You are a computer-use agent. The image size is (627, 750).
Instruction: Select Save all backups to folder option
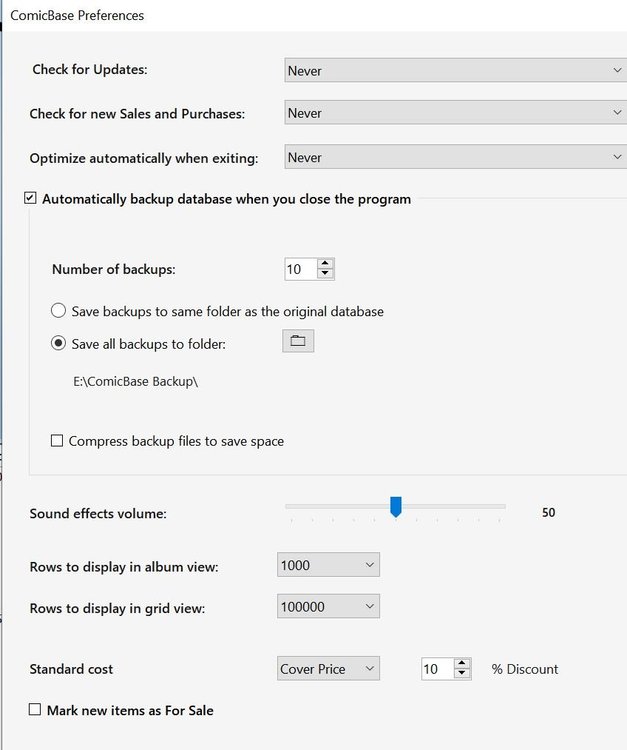coord(58,344)
